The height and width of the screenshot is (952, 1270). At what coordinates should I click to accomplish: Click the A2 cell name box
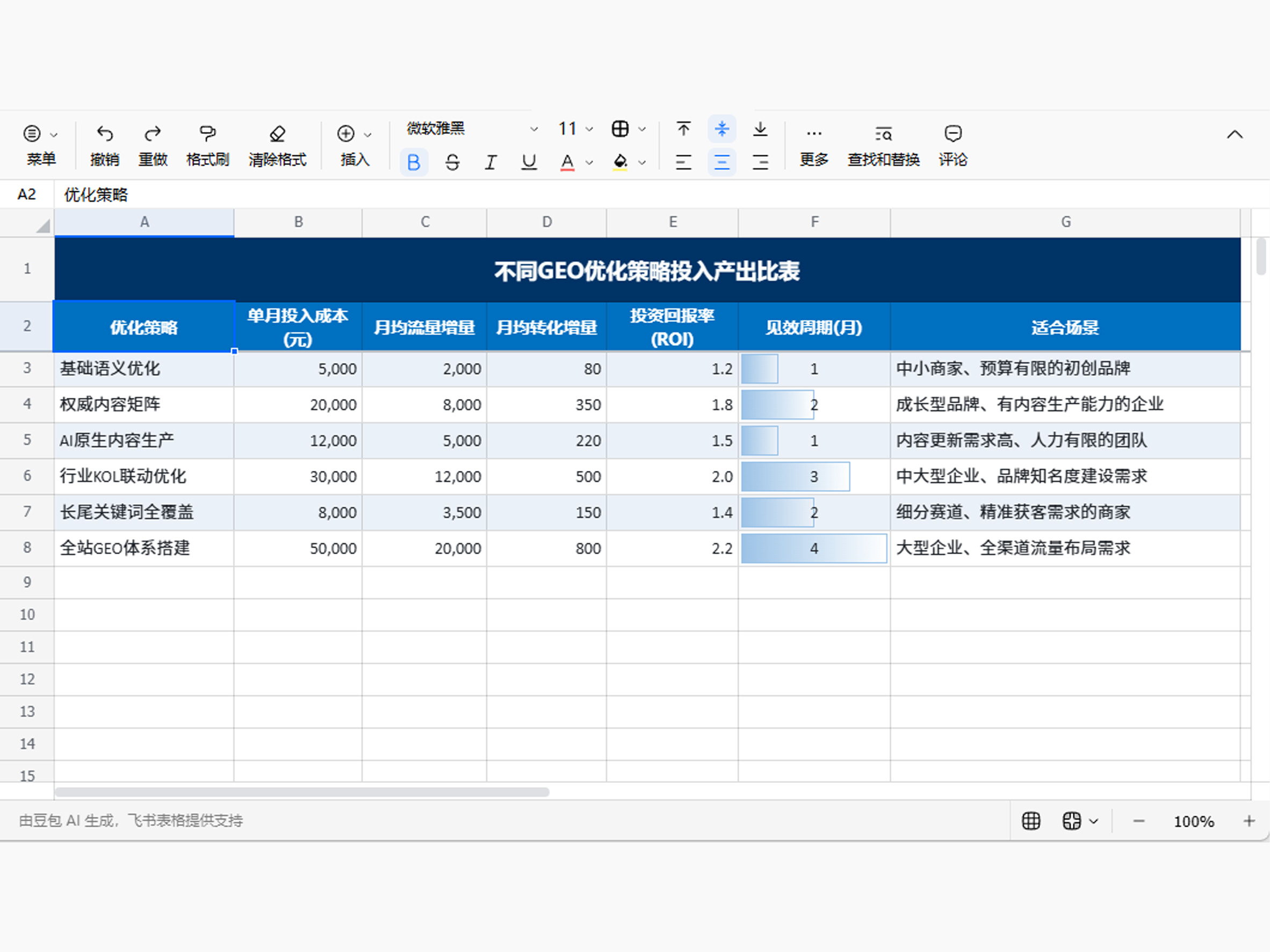pos(27,194)
